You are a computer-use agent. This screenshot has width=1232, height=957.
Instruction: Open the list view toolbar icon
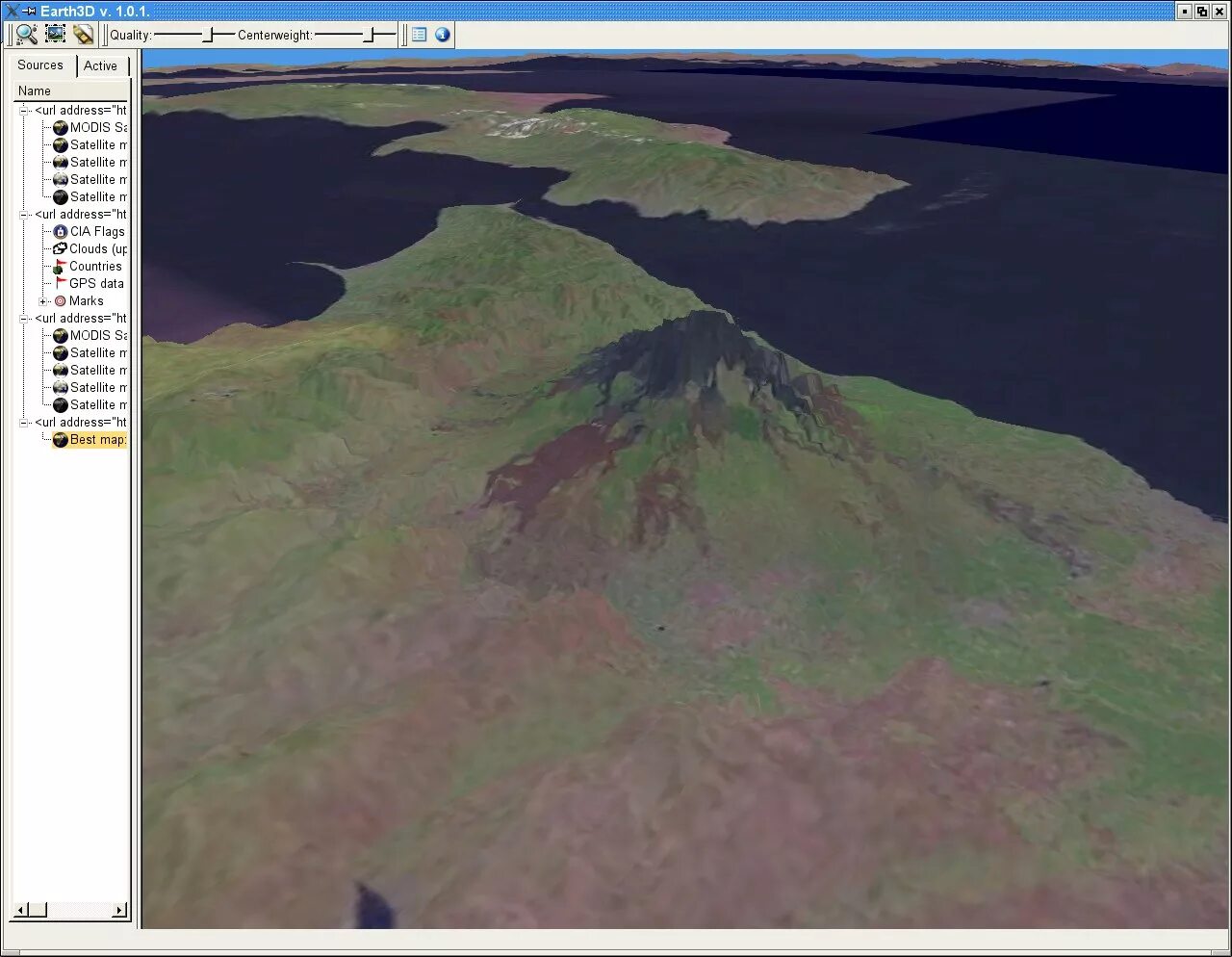[420, 35]
